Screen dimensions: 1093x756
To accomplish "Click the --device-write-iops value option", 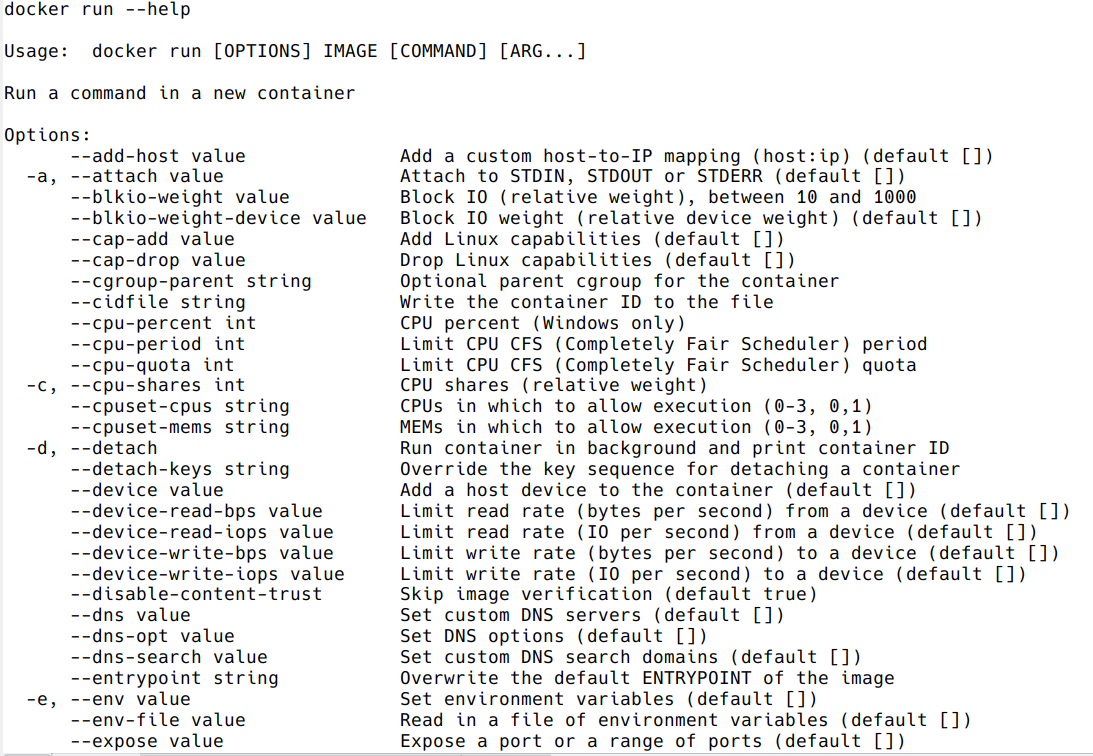I will tap(207, 574).
